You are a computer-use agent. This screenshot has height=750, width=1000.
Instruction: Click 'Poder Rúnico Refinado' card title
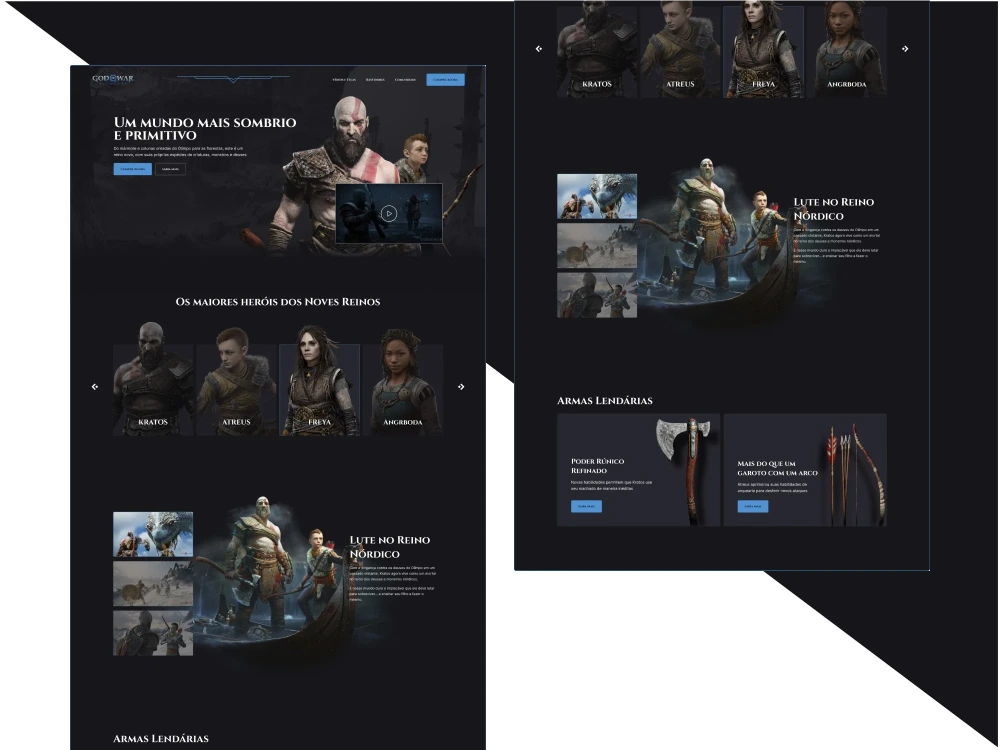click(x=598, y=466)
